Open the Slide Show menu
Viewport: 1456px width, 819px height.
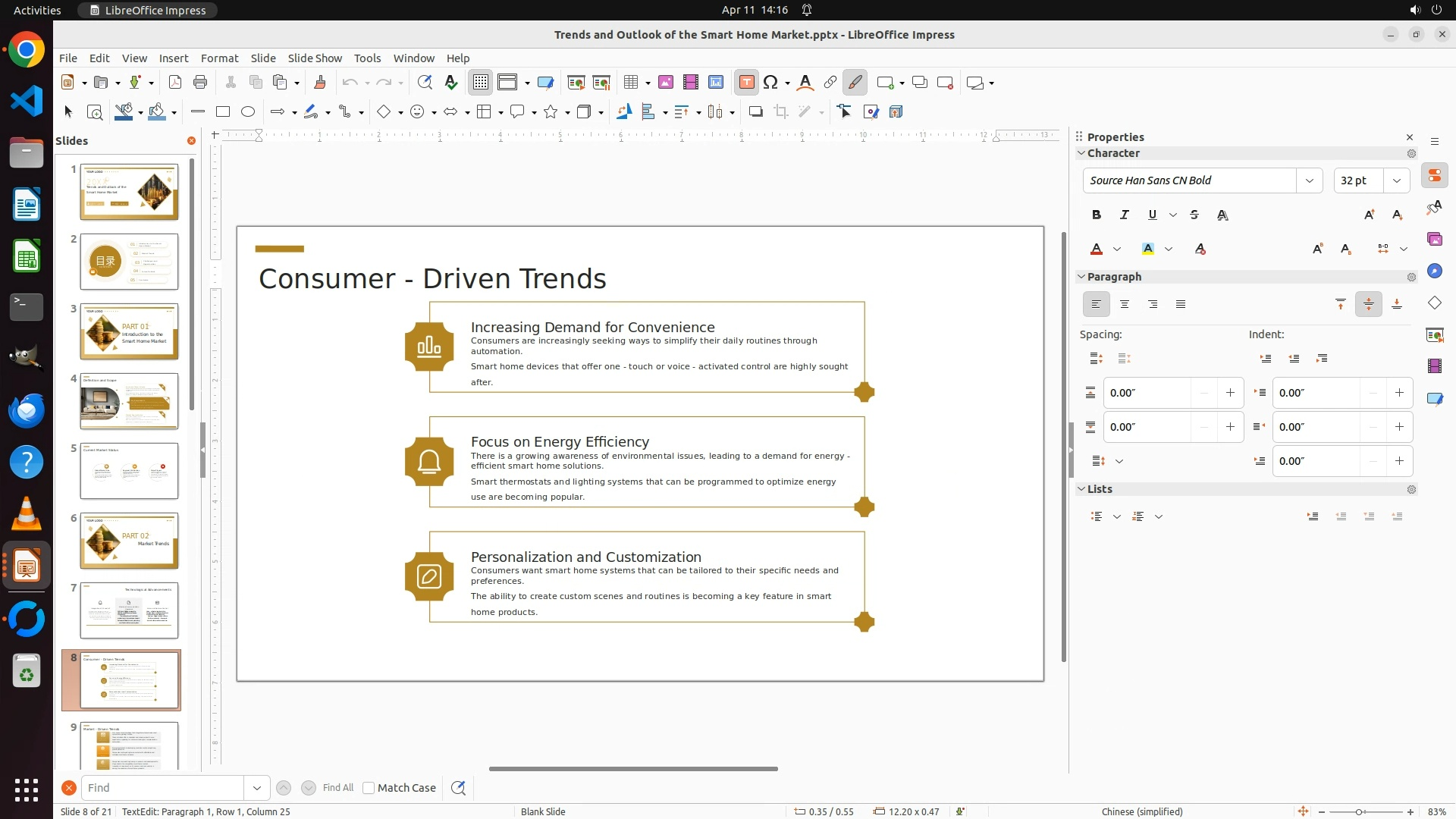(315, 58)
